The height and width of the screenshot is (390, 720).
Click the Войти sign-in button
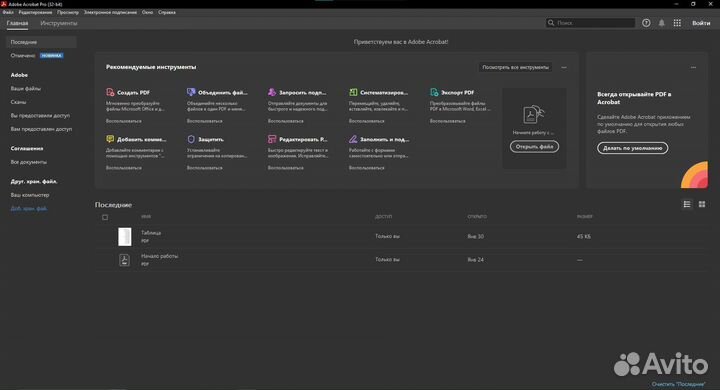[701, 23]
